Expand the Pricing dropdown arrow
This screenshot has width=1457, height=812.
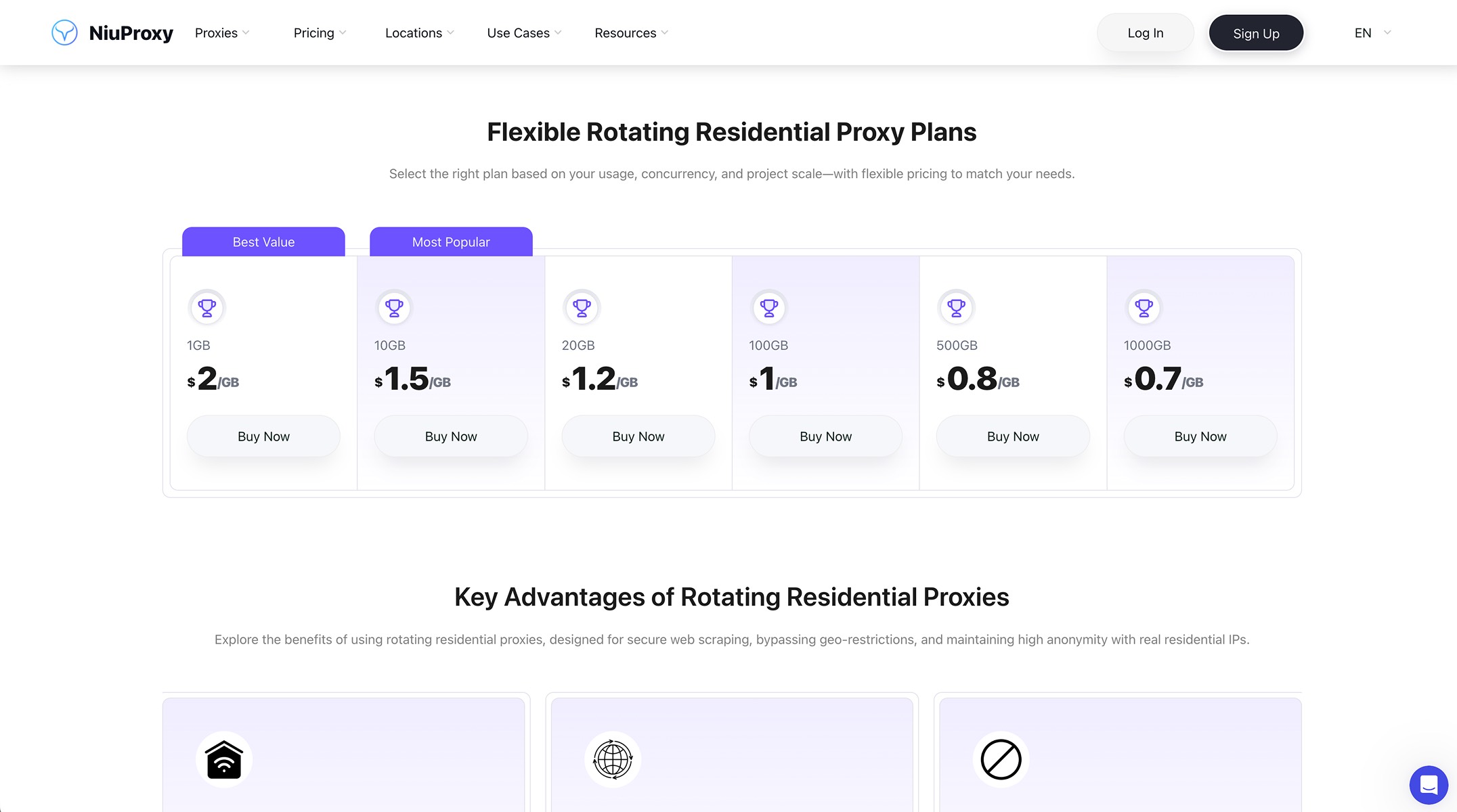point(343,32)
